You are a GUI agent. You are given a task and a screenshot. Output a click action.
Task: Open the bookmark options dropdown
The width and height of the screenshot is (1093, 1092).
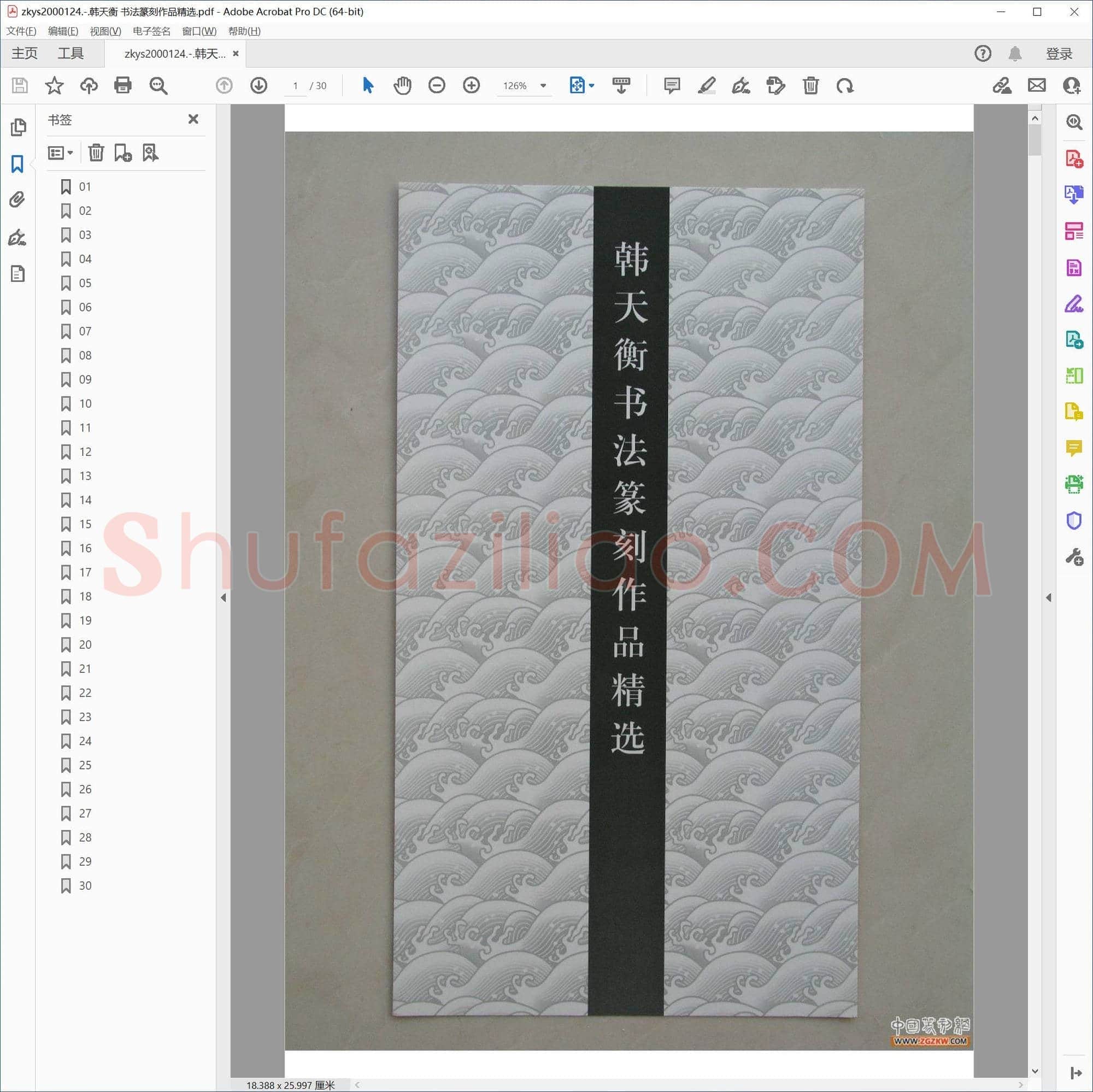click(x=61, y=153)
